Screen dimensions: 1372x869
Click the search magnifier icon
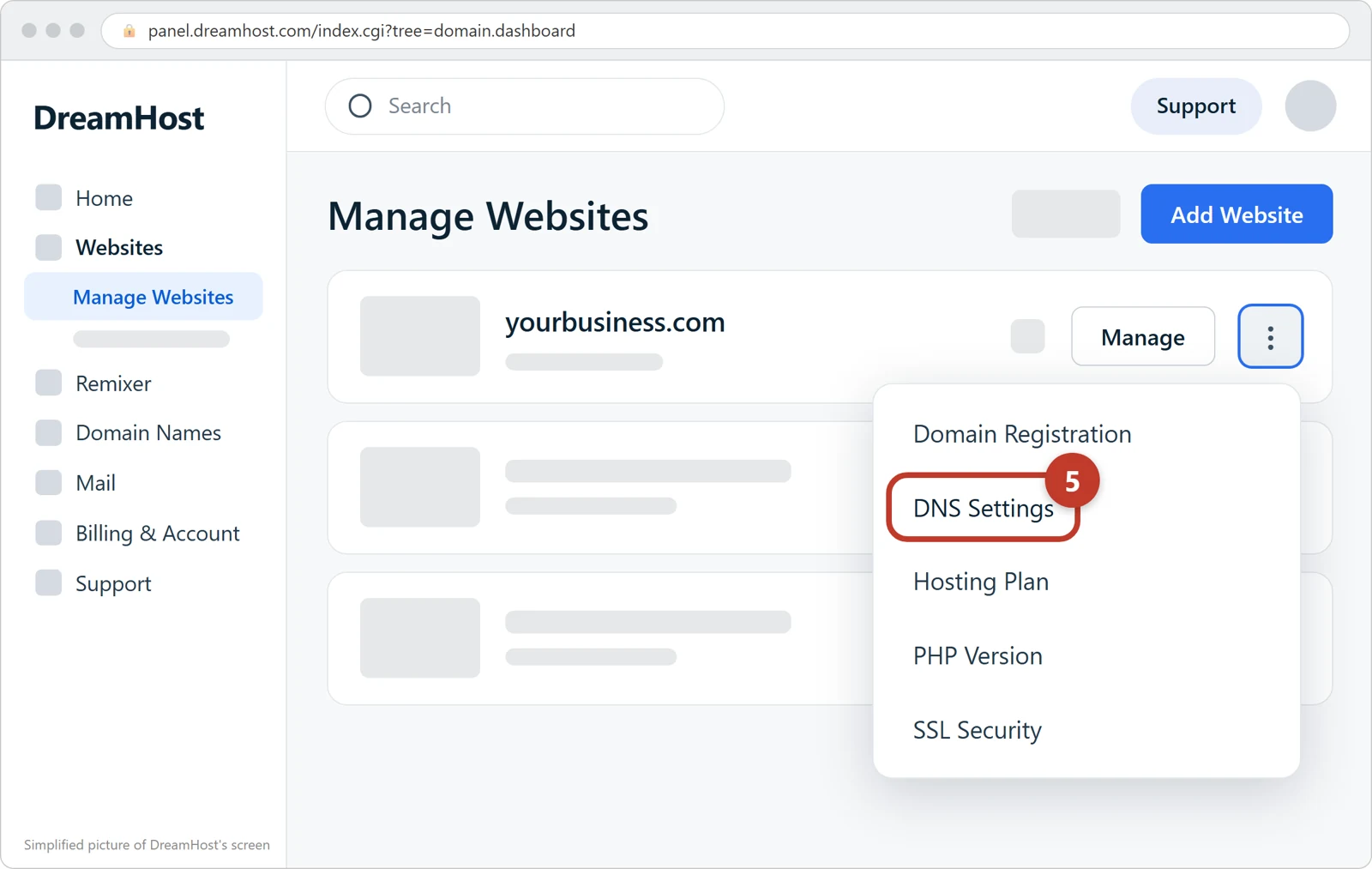pos(360,106)
